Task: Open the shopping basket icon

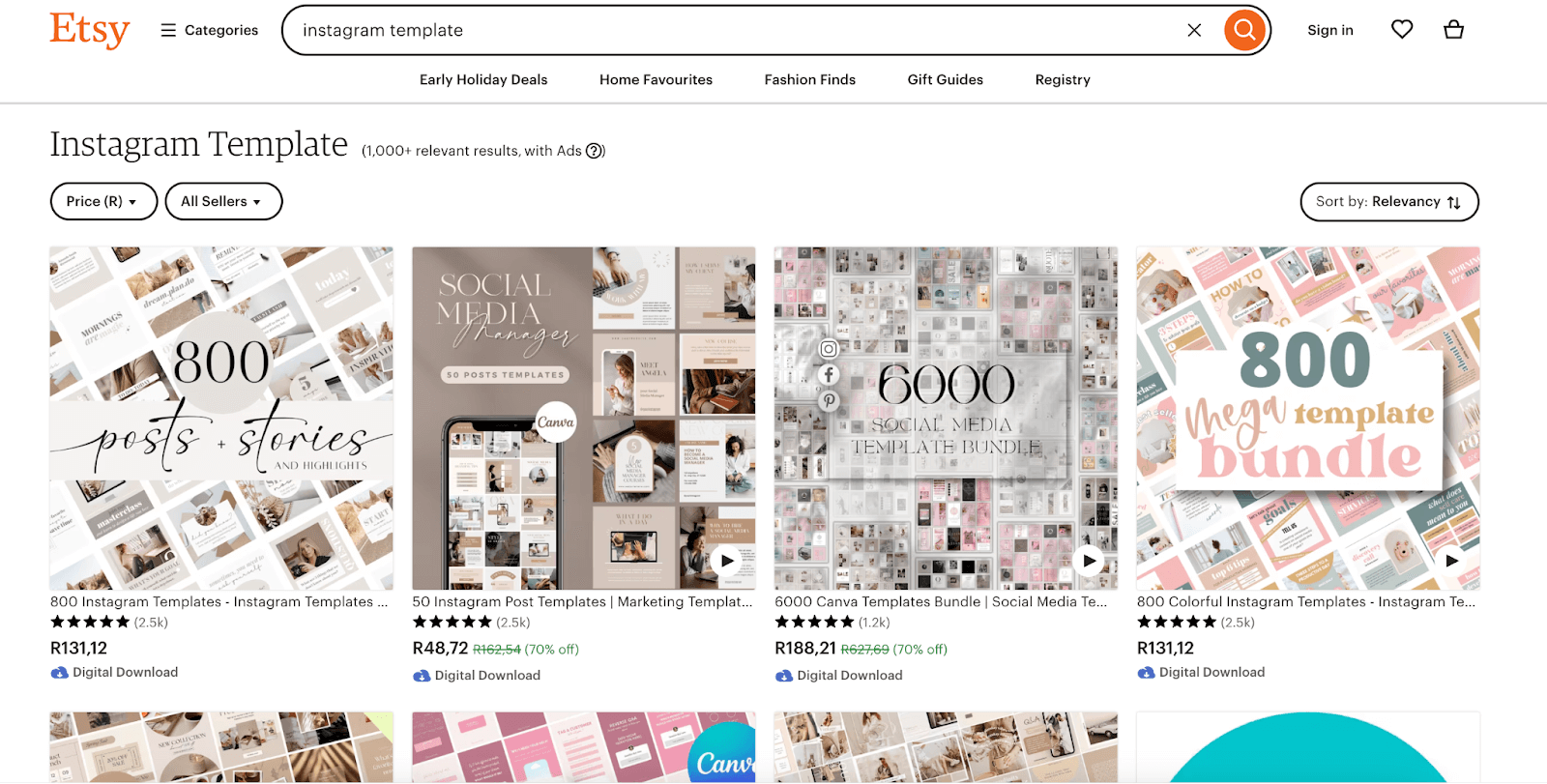Action: (x=1453, y=30)
